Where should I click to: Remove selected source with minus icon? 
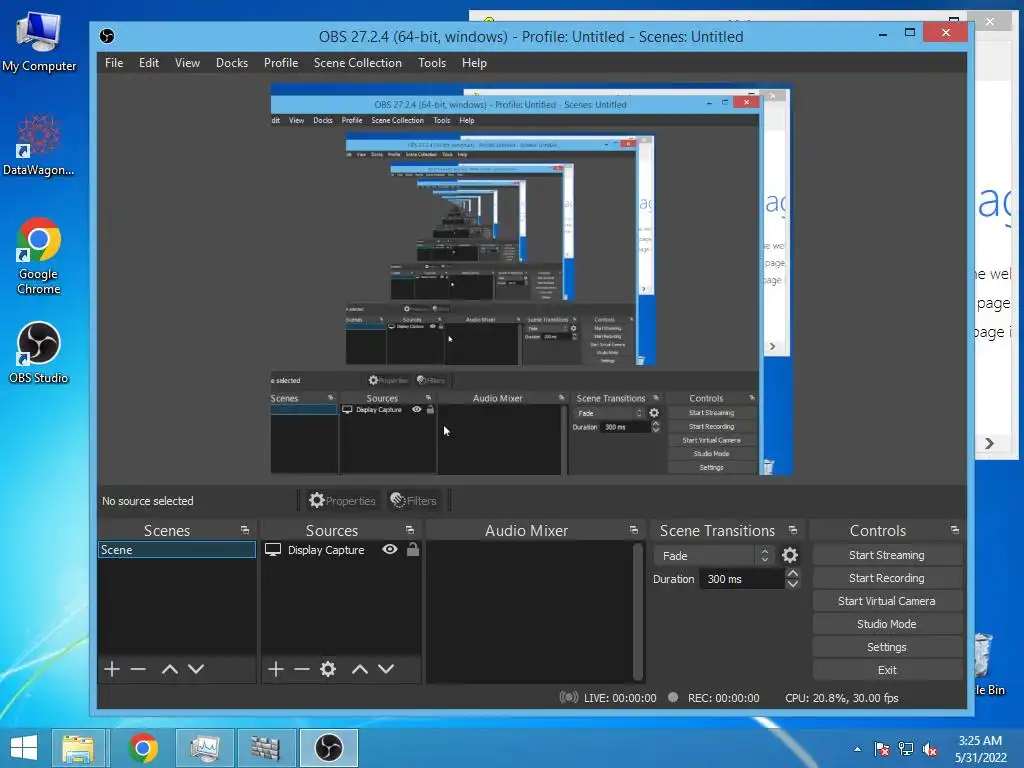(x=301, y=669)
